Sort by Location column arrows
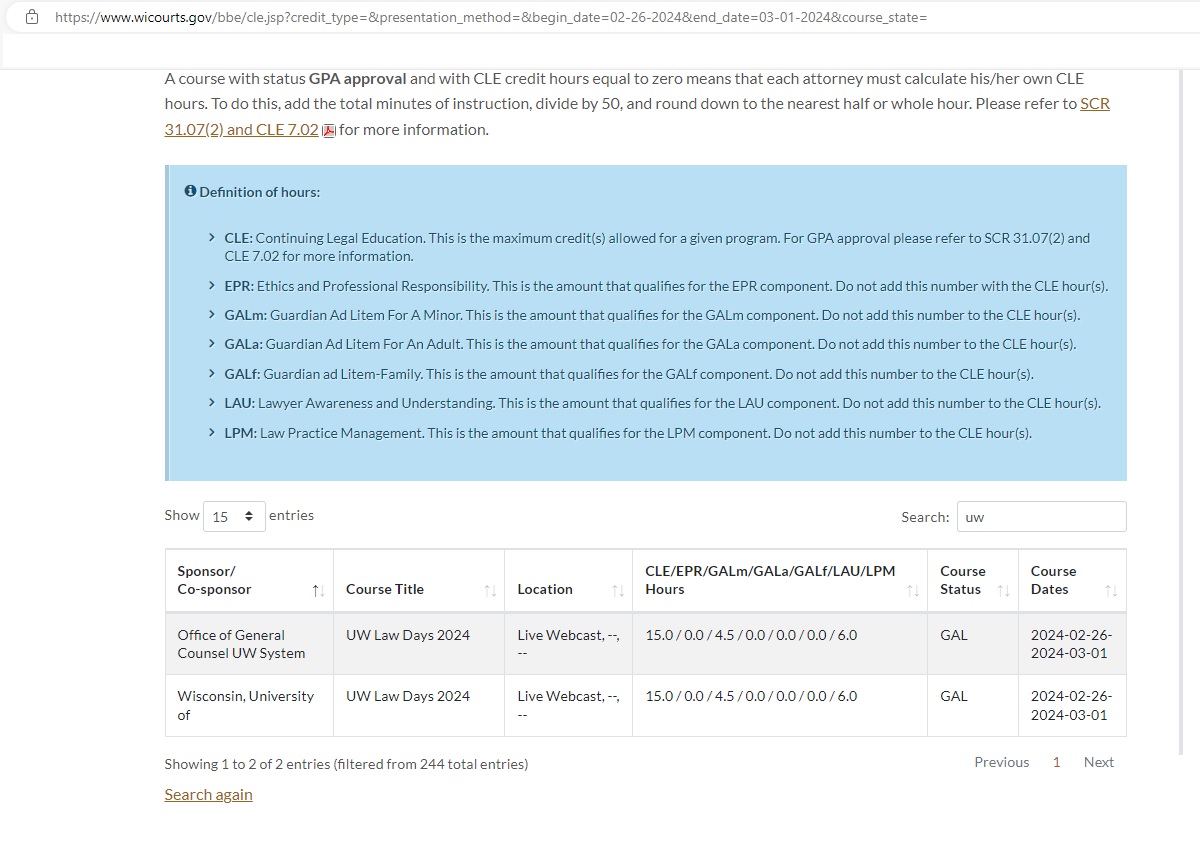This screenshot has height=845, width=1200. [x=618, y=591]
